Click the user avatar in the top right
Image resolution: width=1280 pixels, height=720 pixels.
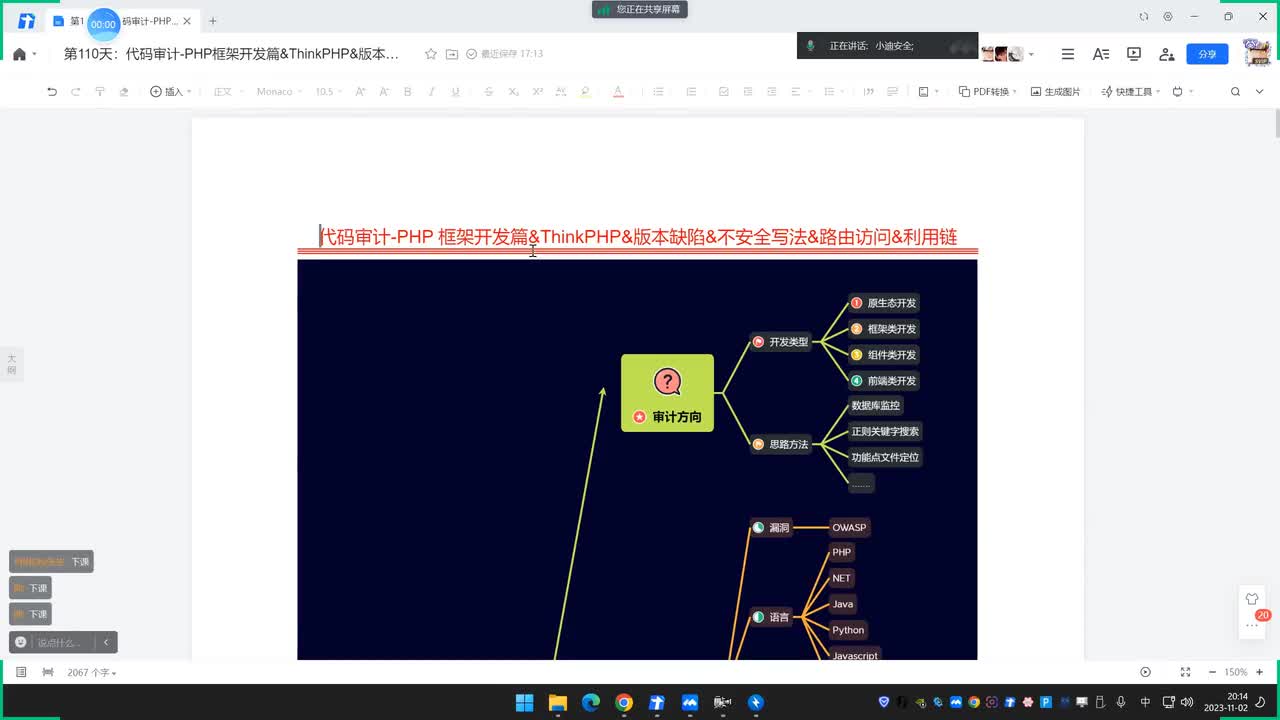(1256, 52)
